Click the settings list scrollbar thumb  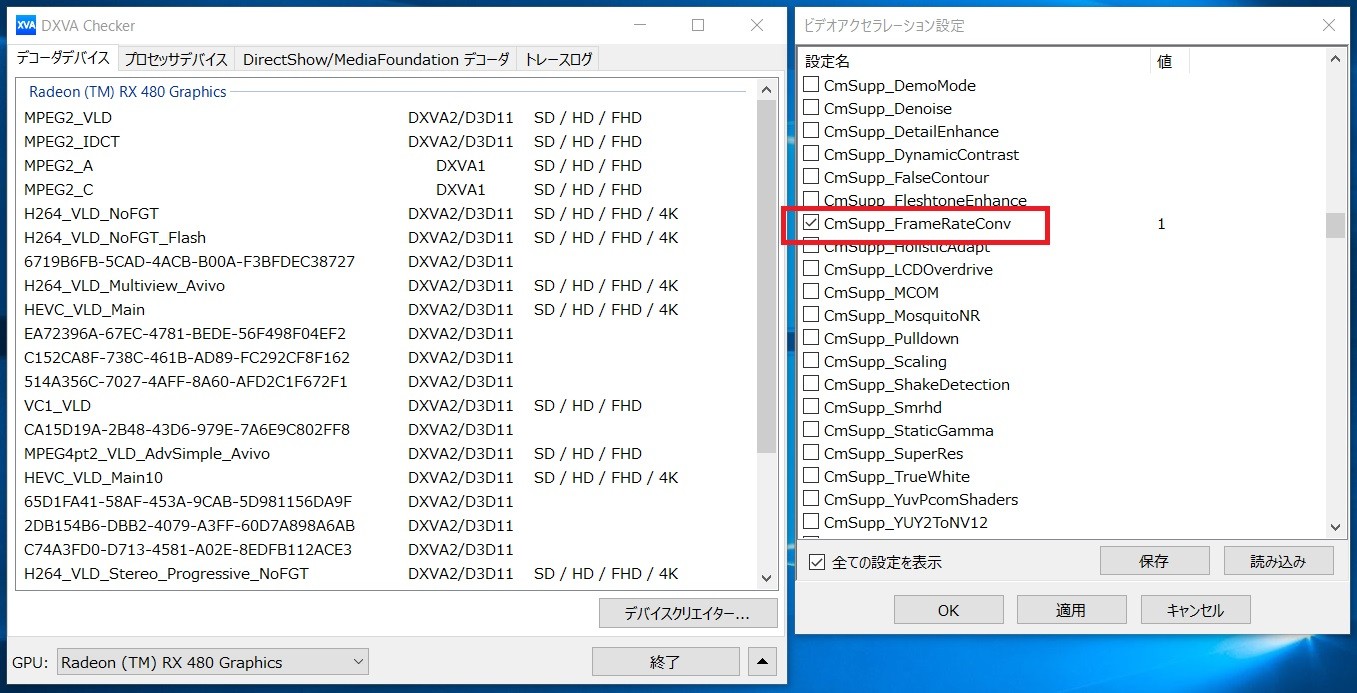pos(1336,225)
